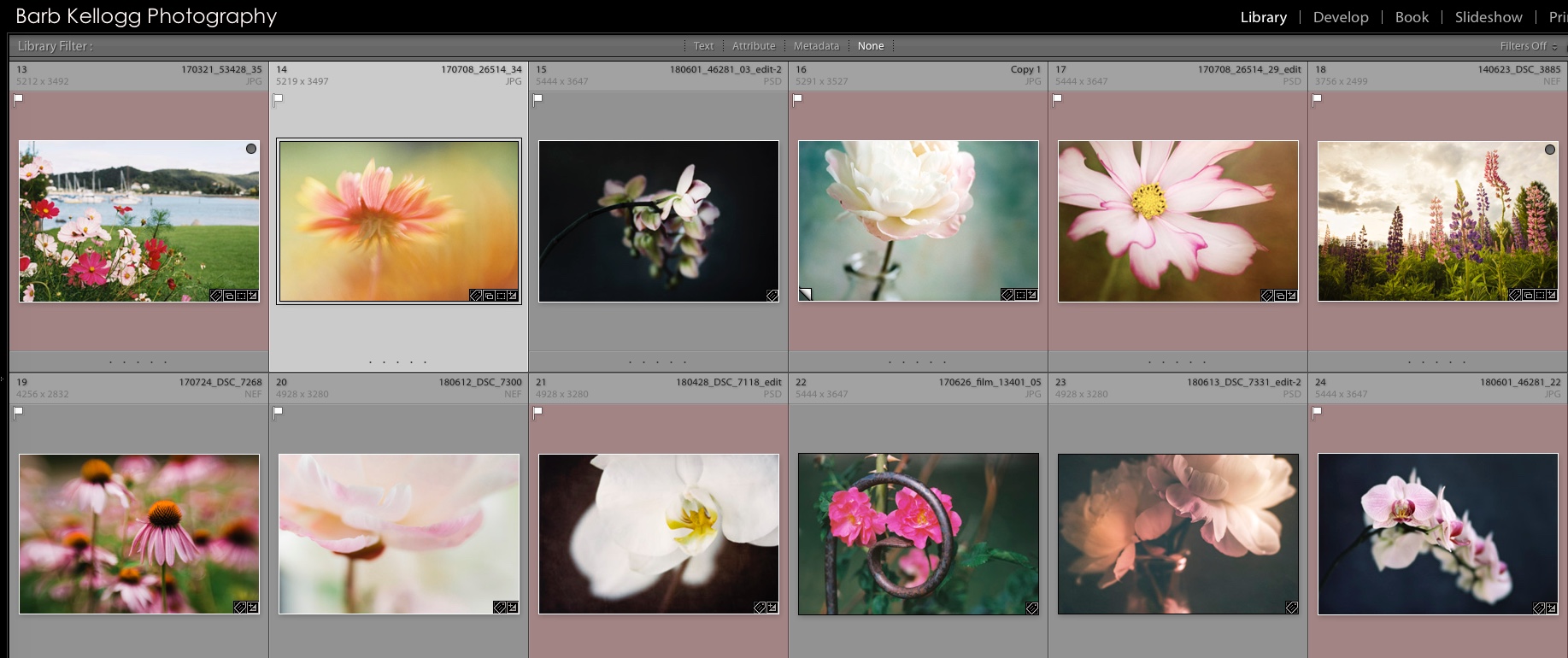This screenshot has width=1568, height=658.
Task: Click the keyword tag badge on photo 17
Action: [x=1267, y=296]
